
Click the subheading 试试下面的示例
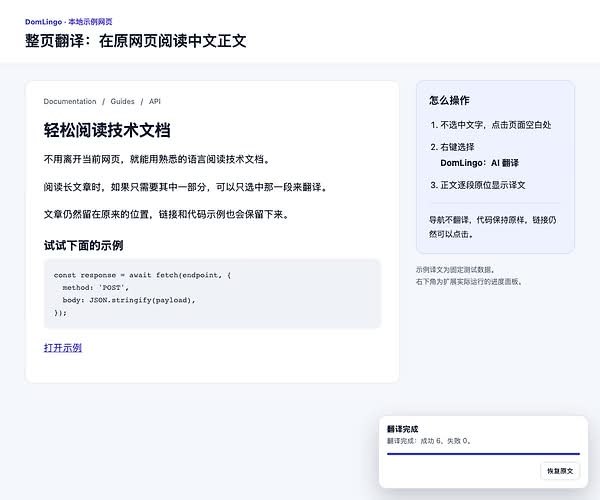pyautogui.click(x=83, y=245)
